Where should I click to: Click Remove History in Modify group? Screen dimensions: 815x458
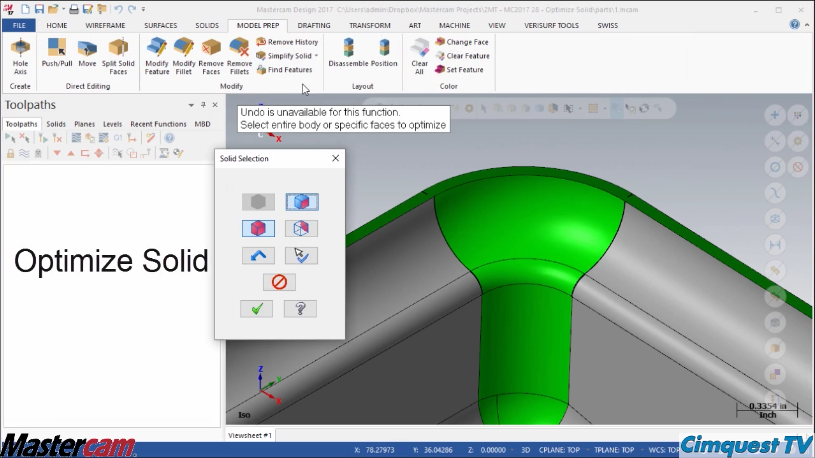point(287,42)
